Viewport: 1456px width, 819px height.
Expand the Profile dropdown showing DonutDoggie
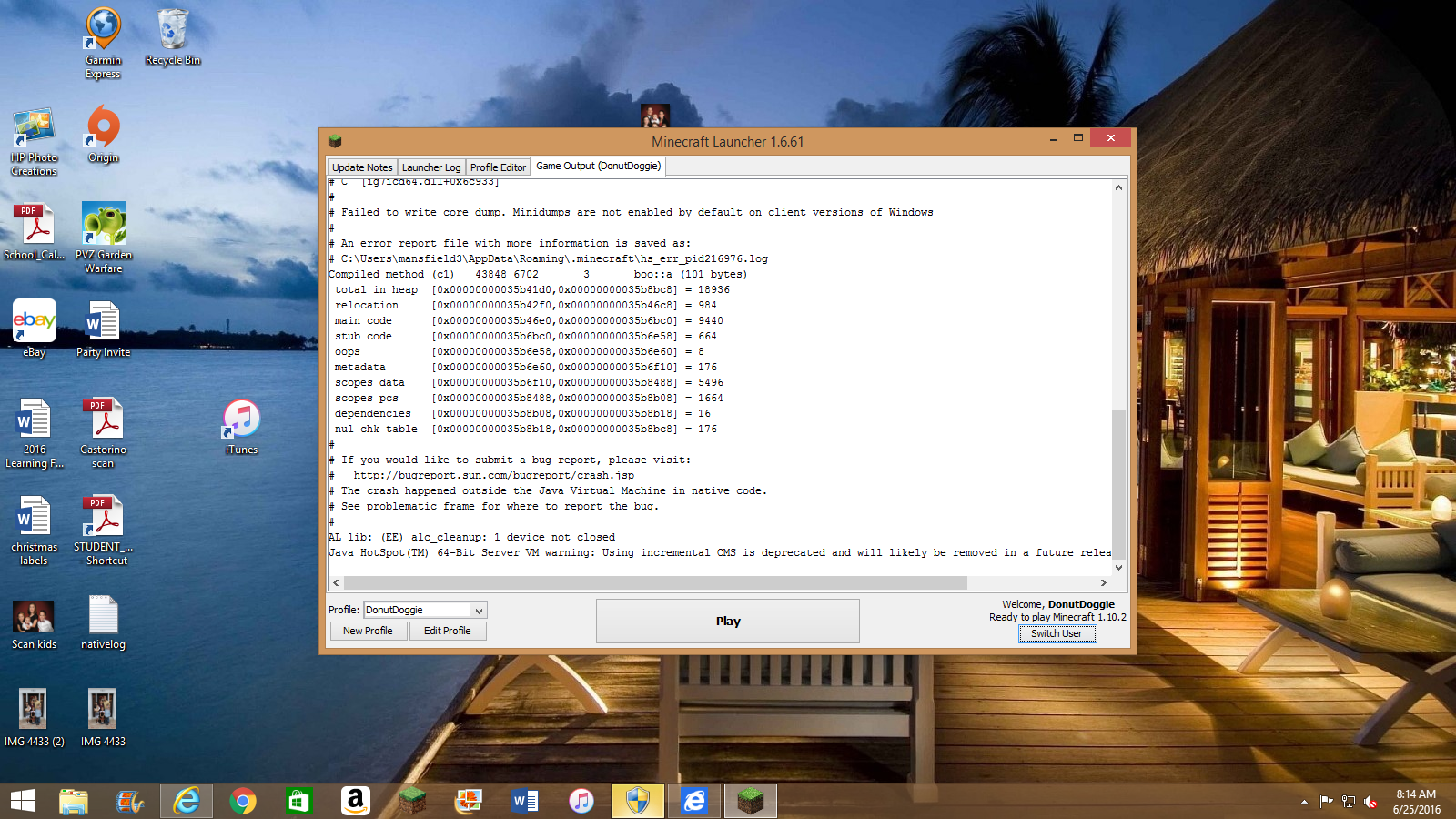[425, 610]
